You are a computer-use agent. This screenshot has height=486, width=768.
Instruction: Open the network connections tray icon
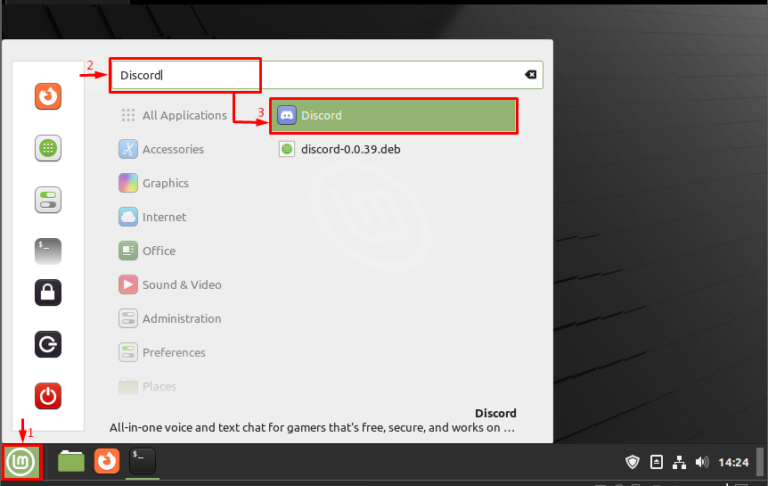(679, 462)
